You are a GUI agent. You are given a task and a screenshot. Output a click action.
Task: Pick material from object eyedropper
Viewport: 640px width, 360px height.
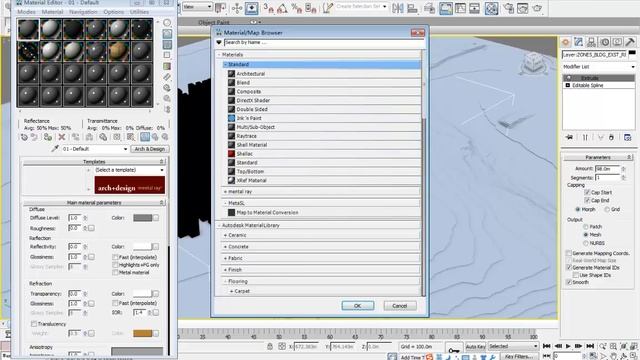(x=55, y=149)
